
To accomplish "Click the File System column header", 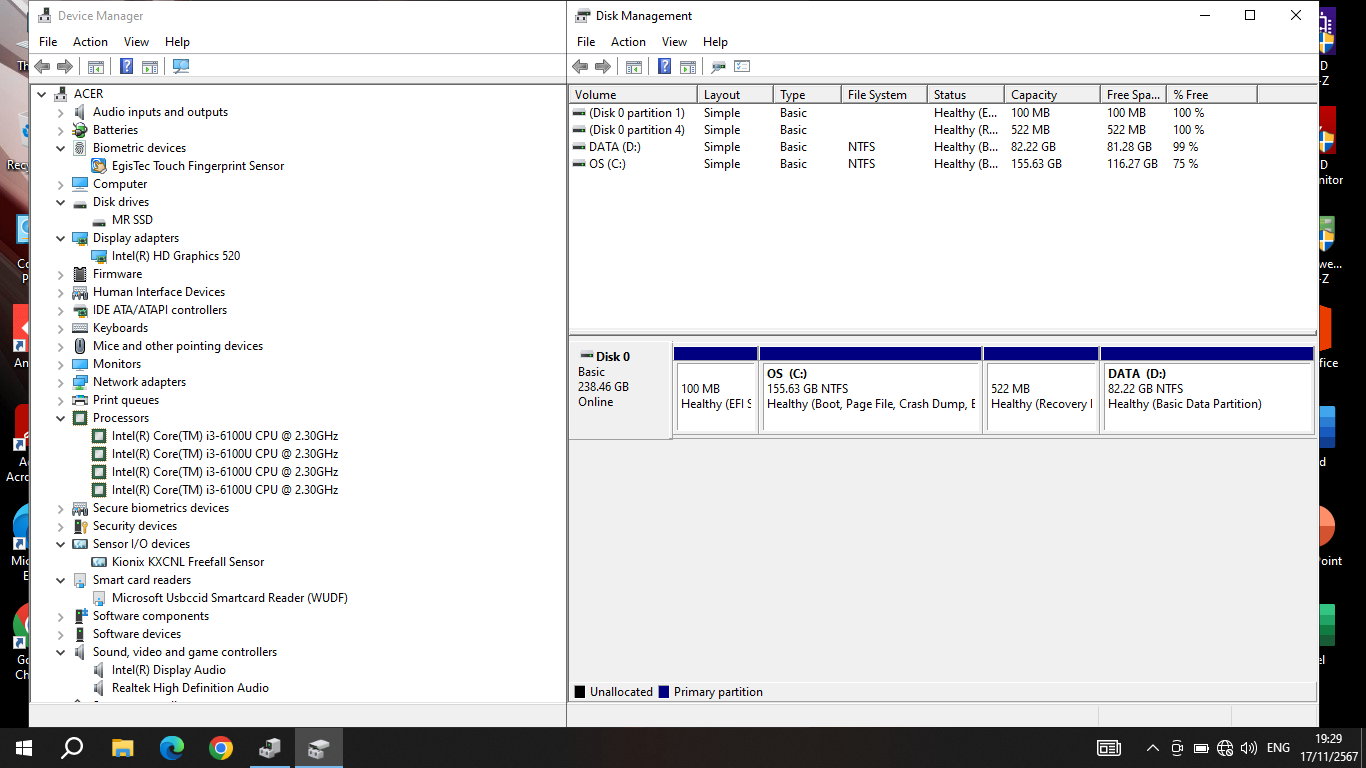I will click(x=882, y=95).
